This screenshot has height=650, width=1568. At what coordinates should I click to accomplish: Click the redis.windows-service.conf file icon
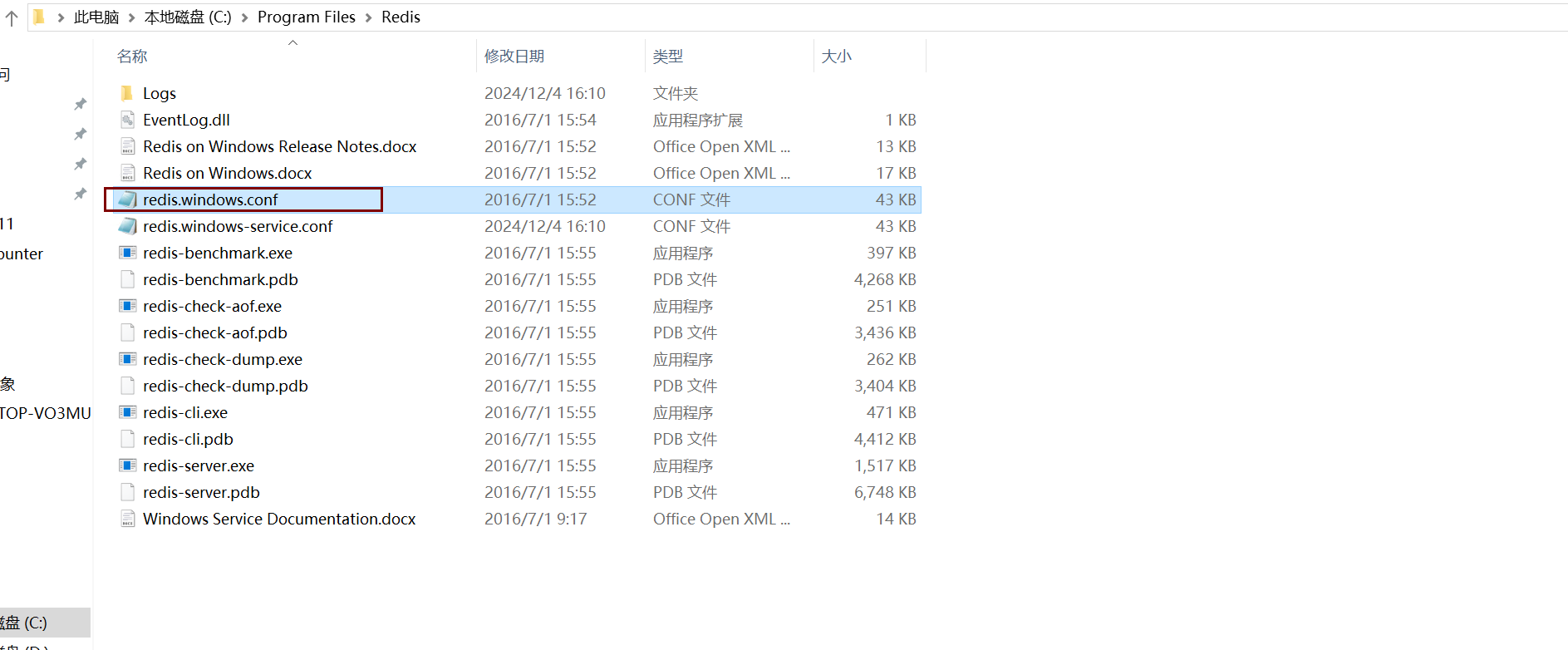click(x=127, y=226)
